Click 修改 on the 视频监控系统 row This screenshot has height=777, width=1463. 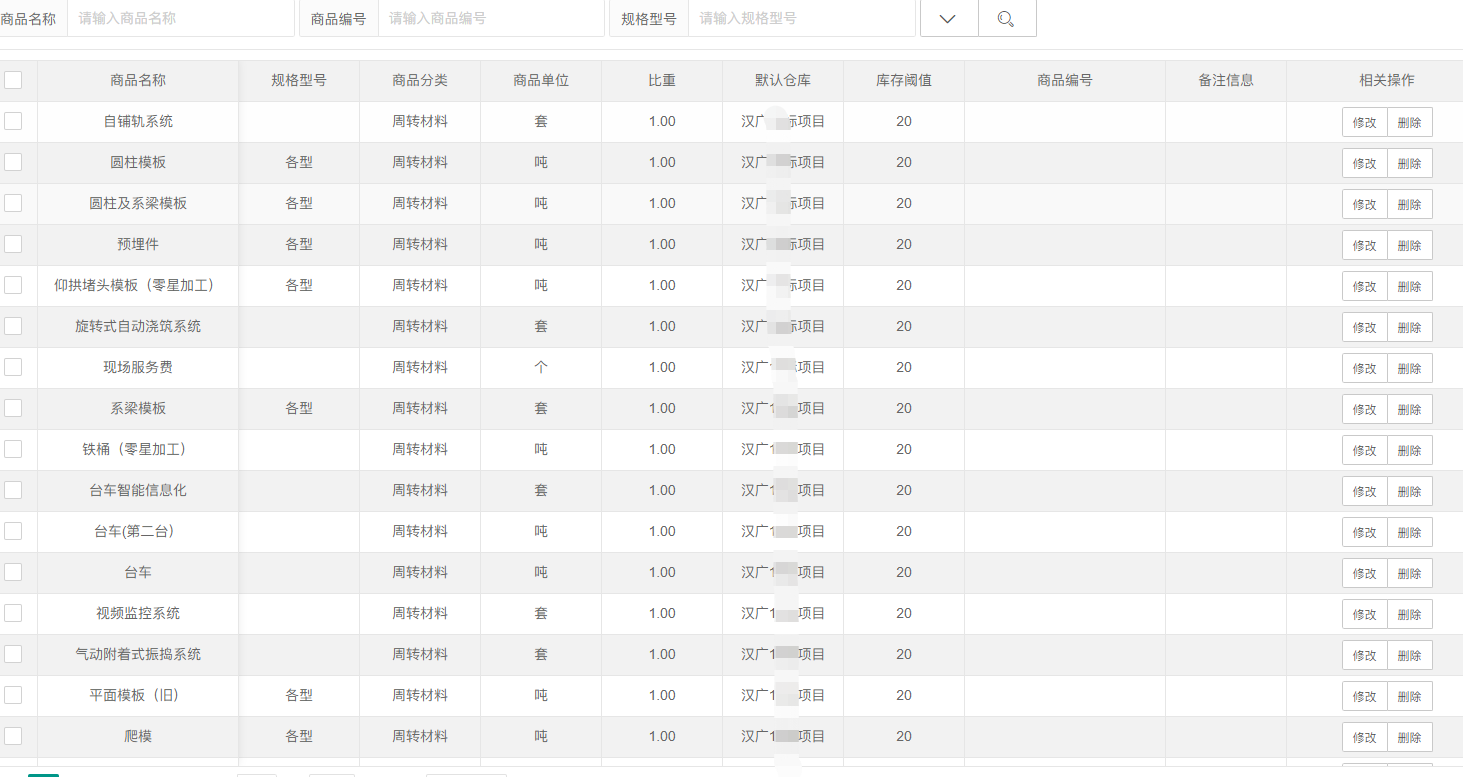tap(1364, 613)
